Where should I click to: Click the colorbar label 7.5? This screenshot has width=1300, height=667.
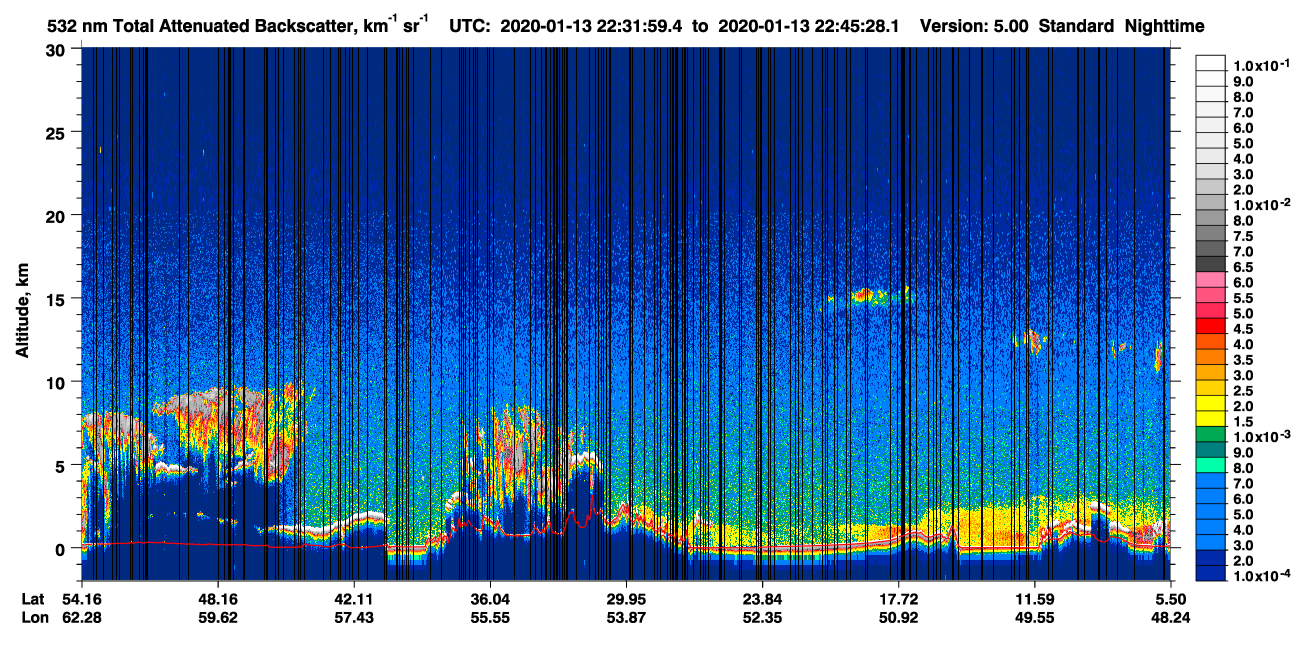click(x=1242, y=236)
